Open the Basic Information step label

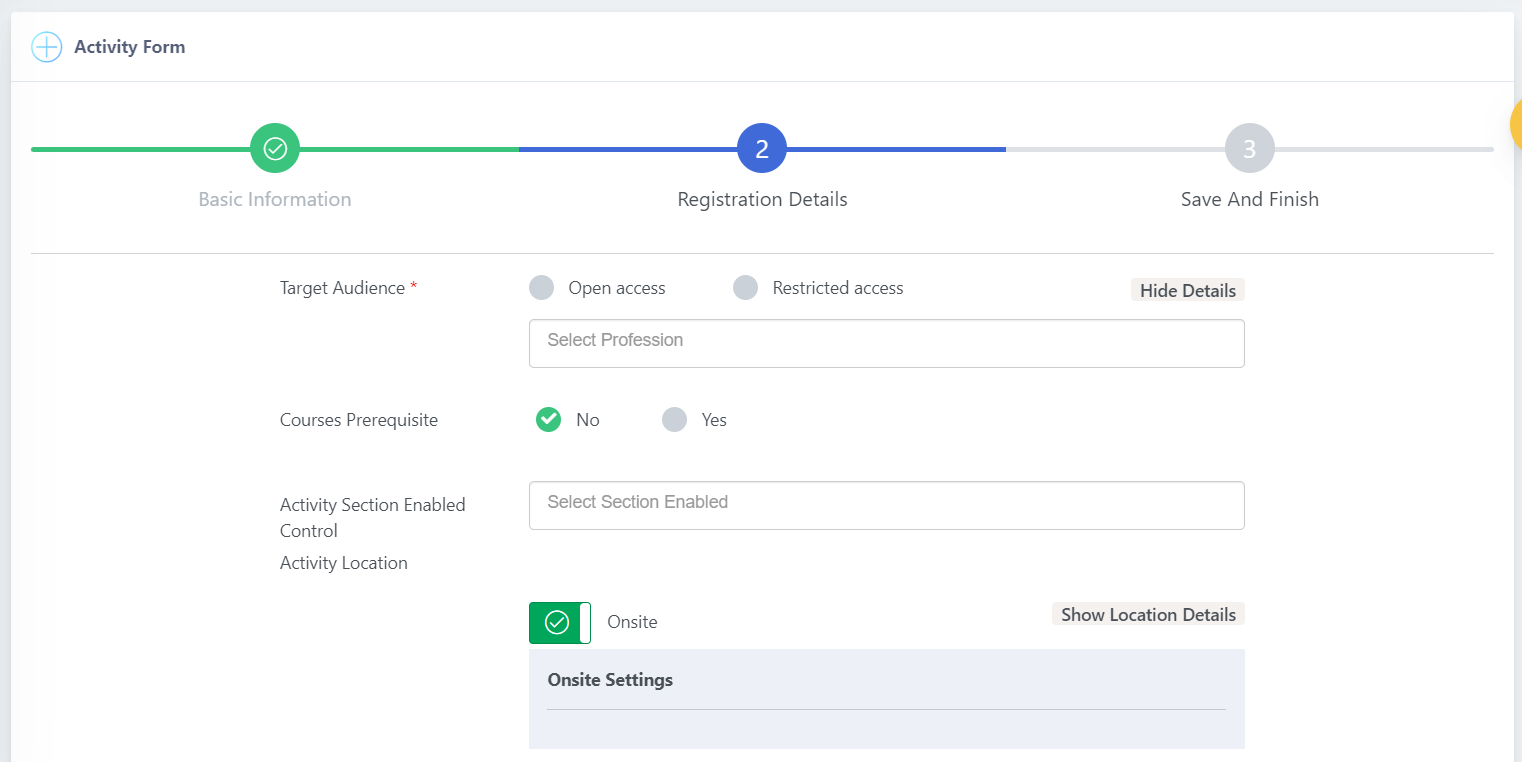click(x=275, y=199)
